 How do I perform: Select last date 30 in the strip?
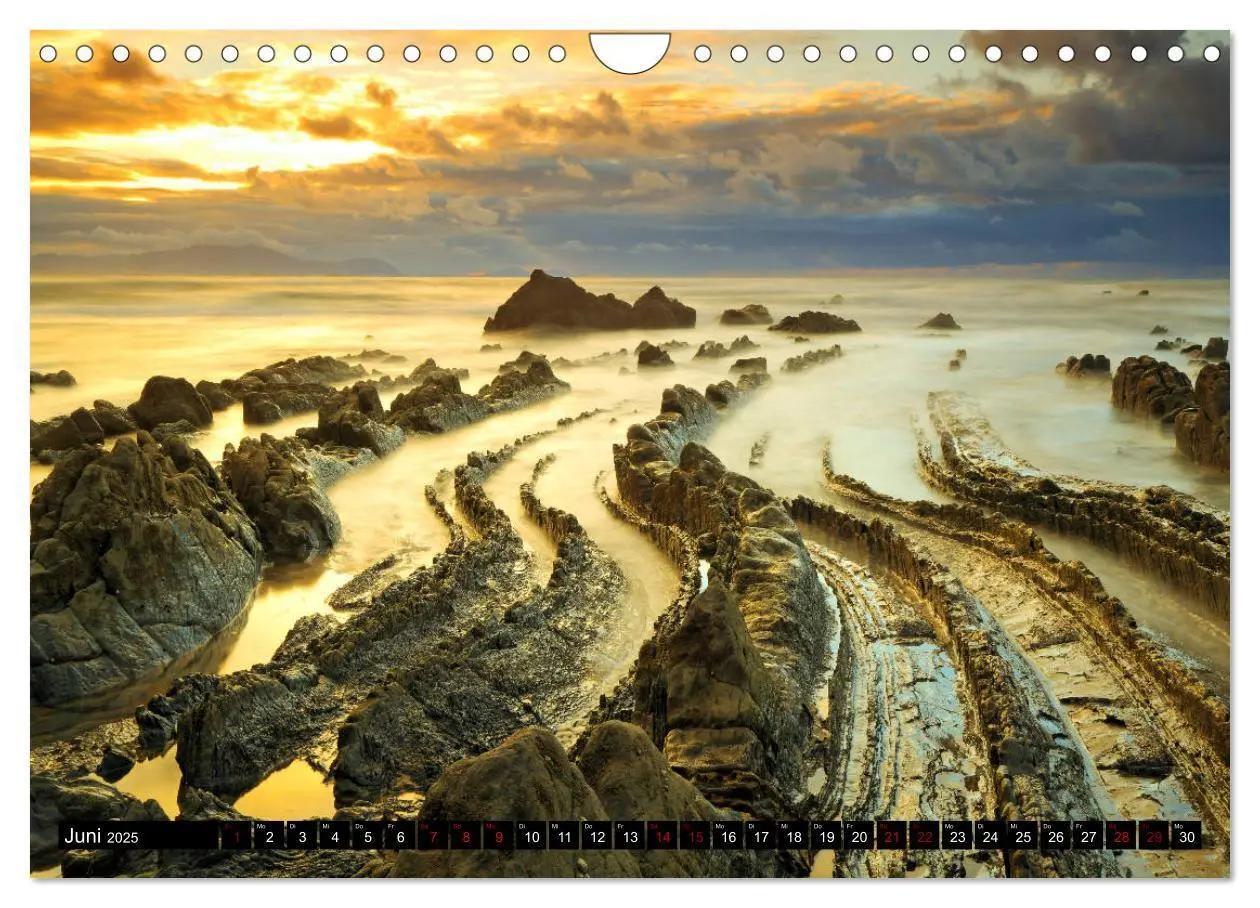(x=1186, y=836)
